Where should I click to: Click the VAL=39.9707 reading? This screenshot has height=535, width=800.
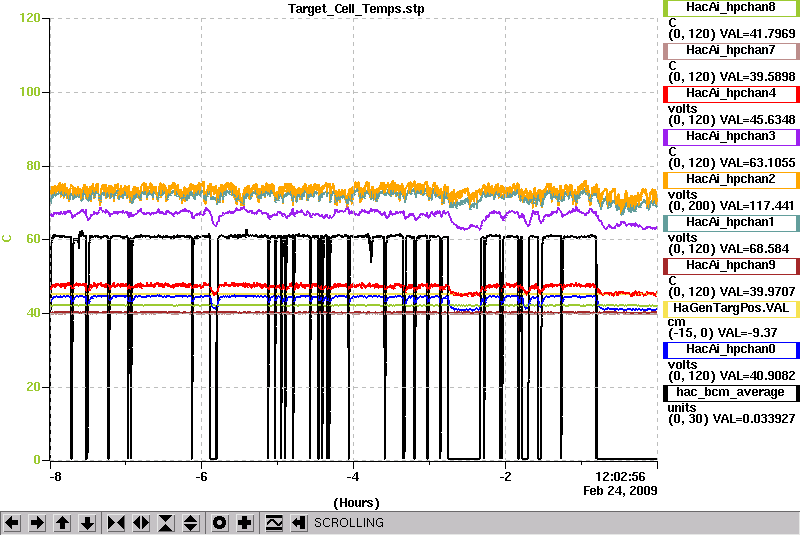[757, 292]
